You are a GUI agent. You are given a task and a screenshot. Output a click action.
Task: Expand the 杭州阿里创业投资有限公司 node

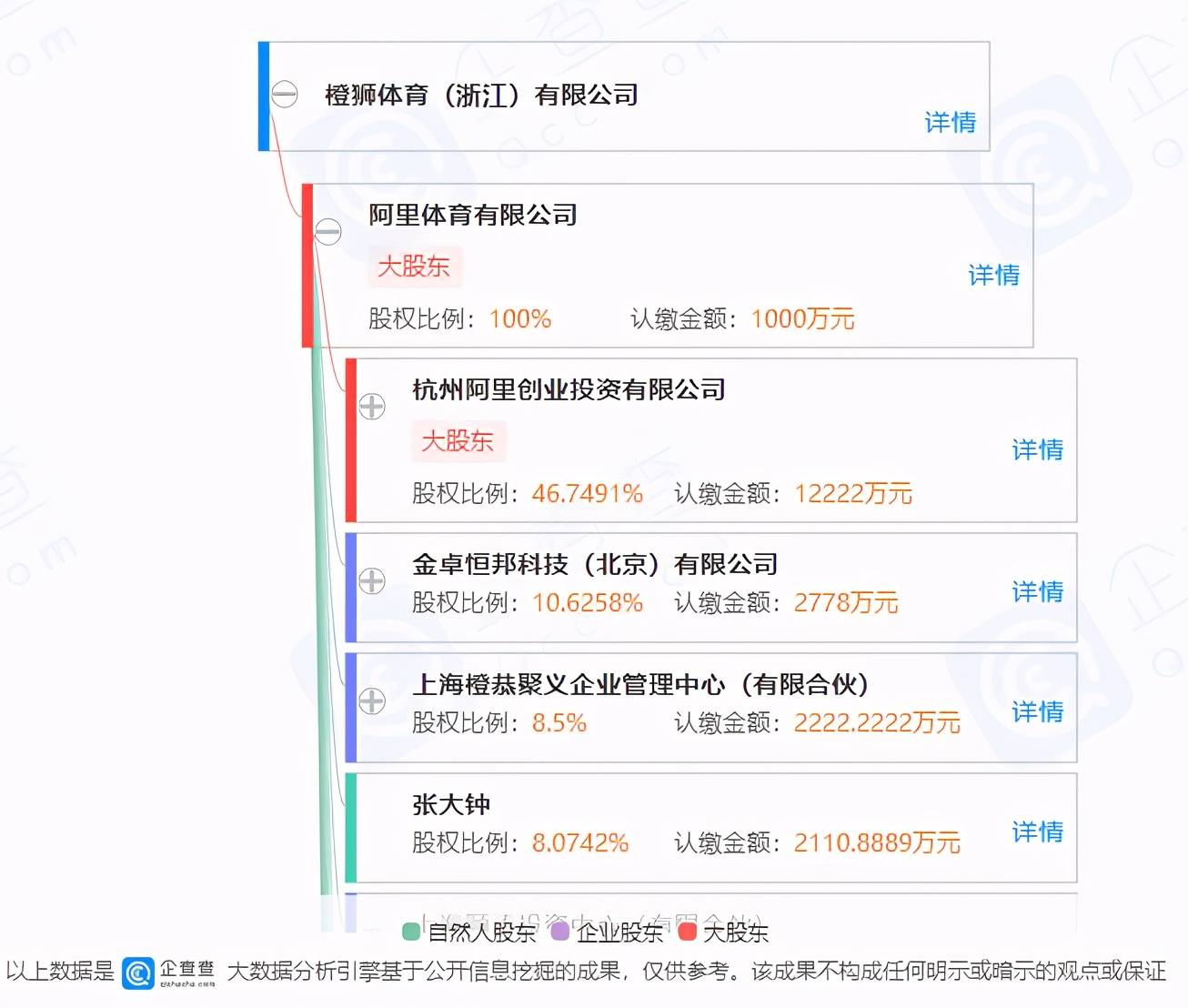point(371,407)
